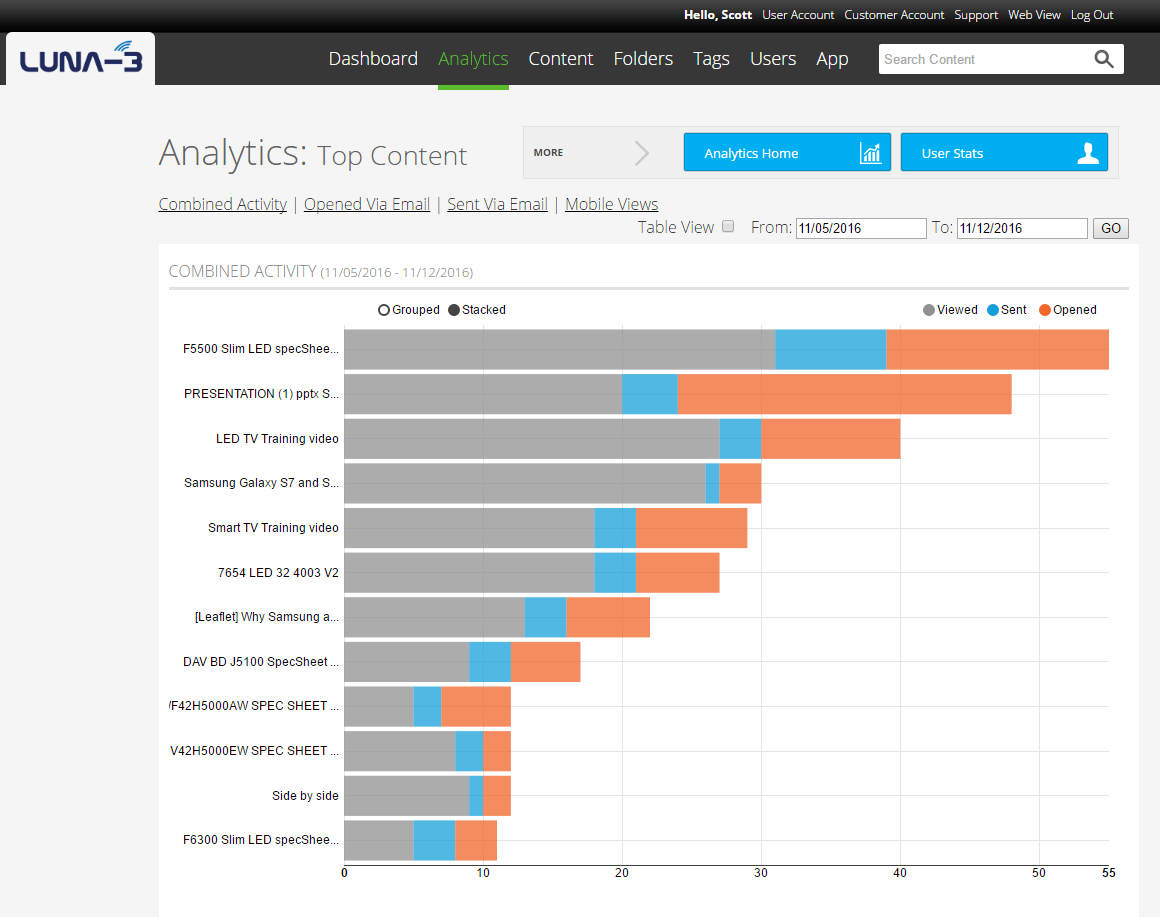Click the Opened bar for Samsung Galaxy S7

(x=741, y=483)
